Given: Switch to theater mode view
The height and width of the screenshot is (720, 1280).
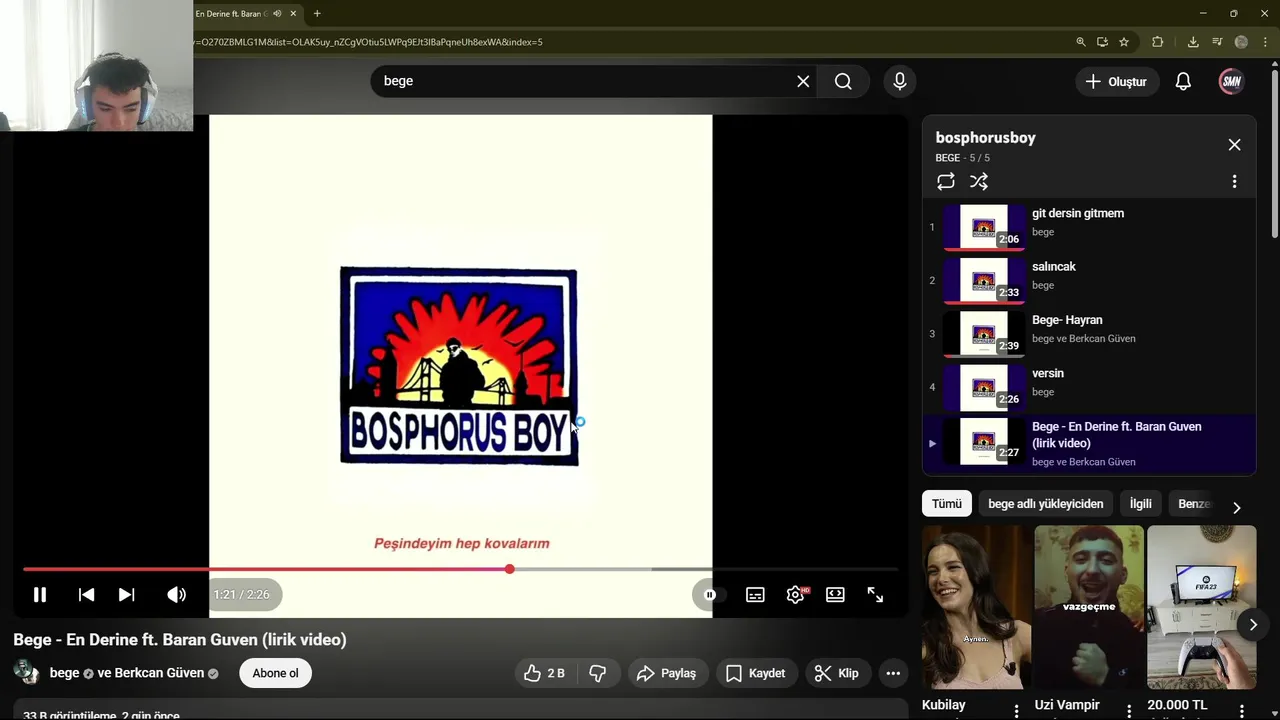Looking at the screenshot, I should click(x=835, y=595).
